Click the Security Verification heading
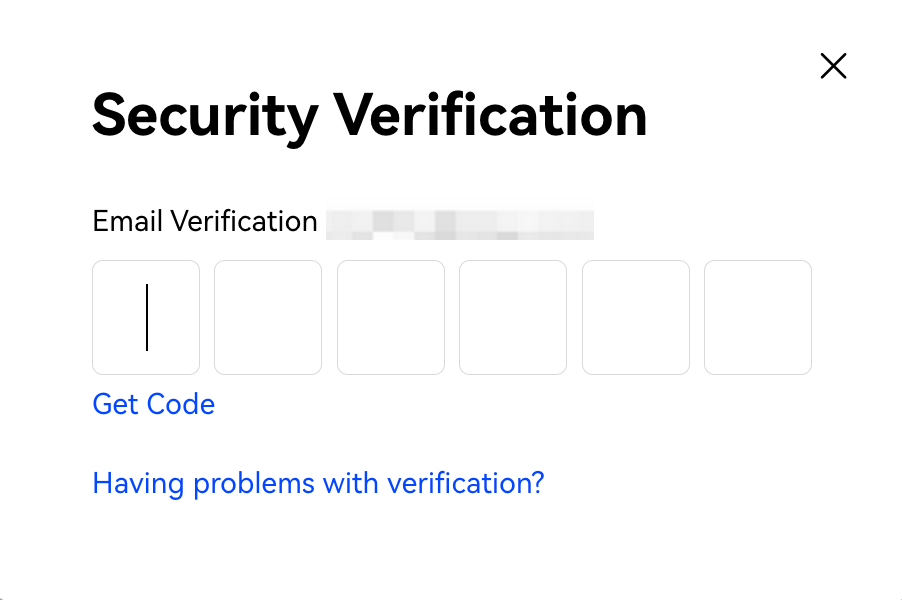The image size is (902, 600). point(369,115)
